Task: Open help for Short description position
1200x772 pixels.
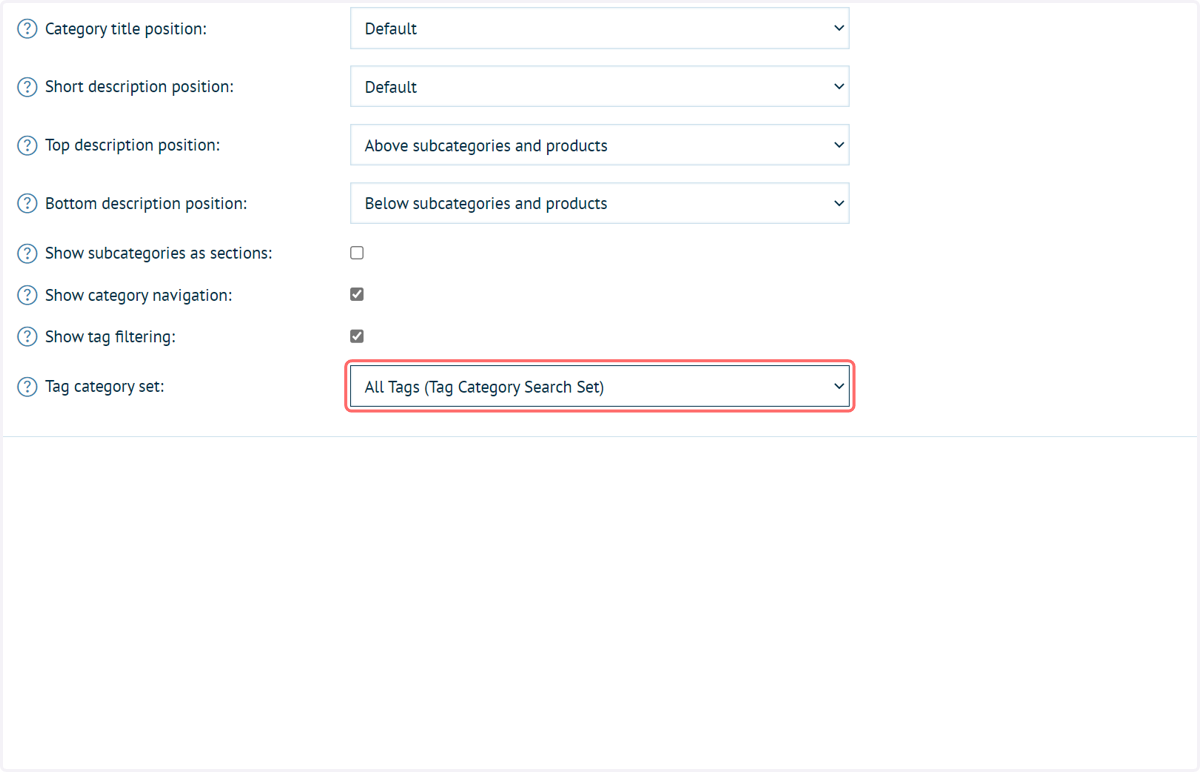Action: 28,87
